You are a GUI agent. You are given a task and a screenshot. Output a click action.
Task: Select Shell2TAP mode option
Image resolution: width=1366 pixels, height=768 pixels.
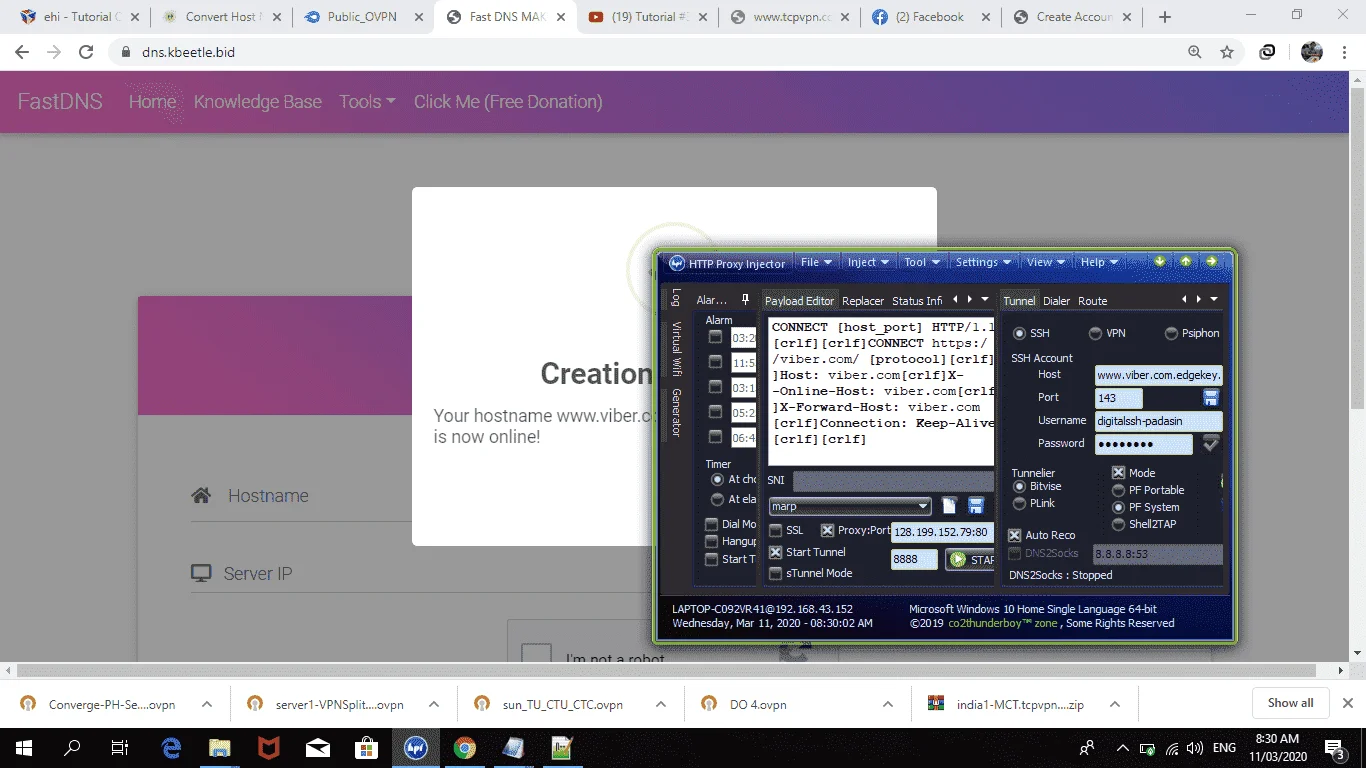pyautogui.click(x=1119, y=524)
